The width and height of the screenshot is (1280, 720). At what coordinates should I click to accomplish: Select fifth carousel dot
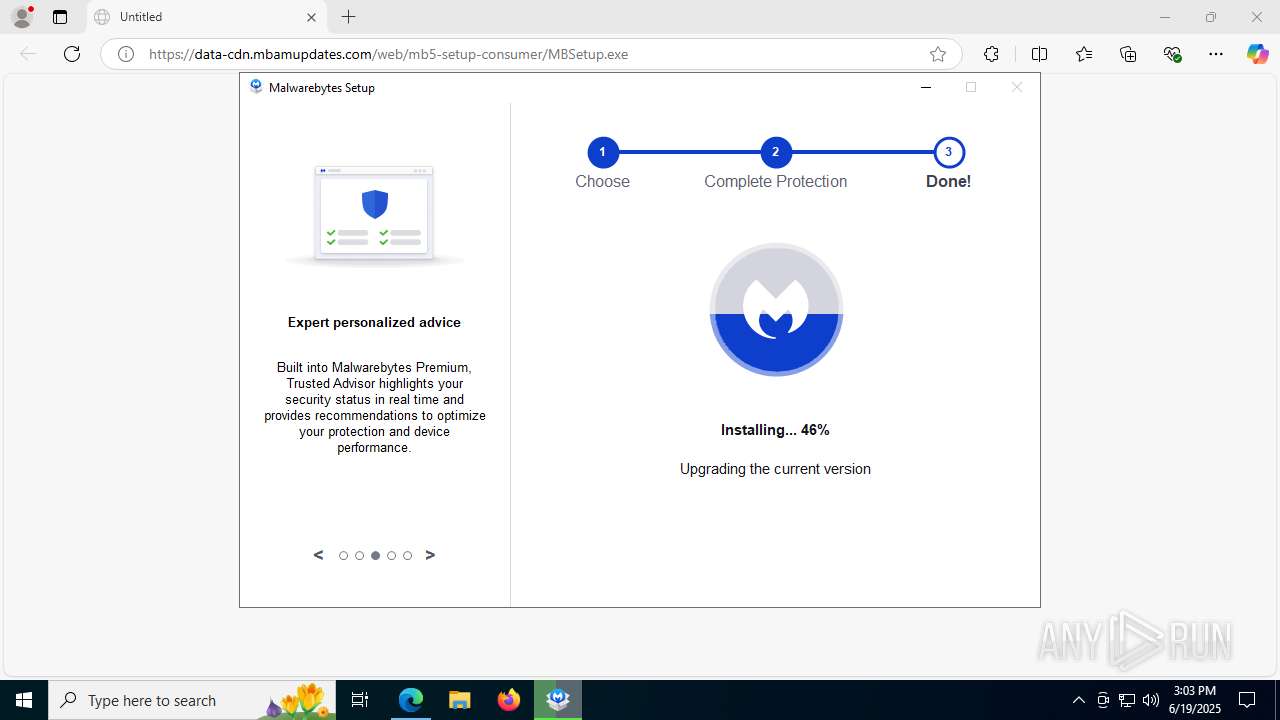point(407,556)
